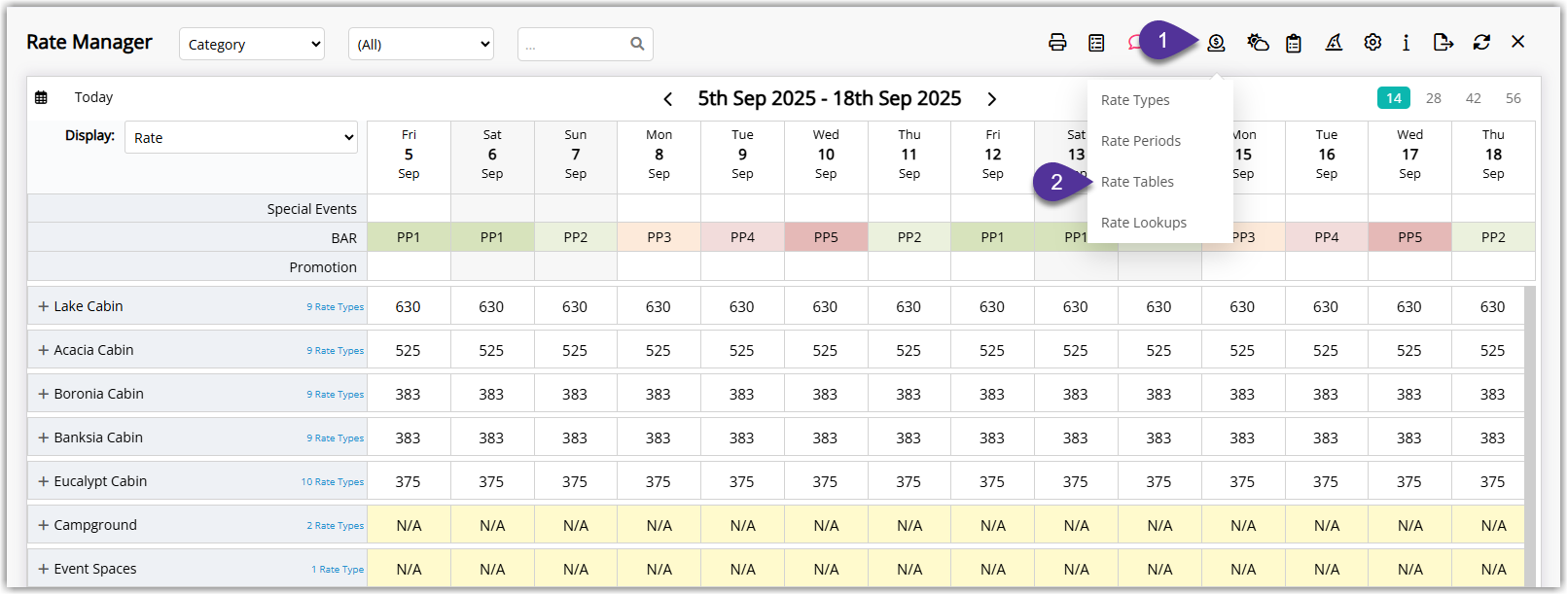Go to previous date range arrow
This screenshot has height=595, width=1568.
[x=667, y=99]
